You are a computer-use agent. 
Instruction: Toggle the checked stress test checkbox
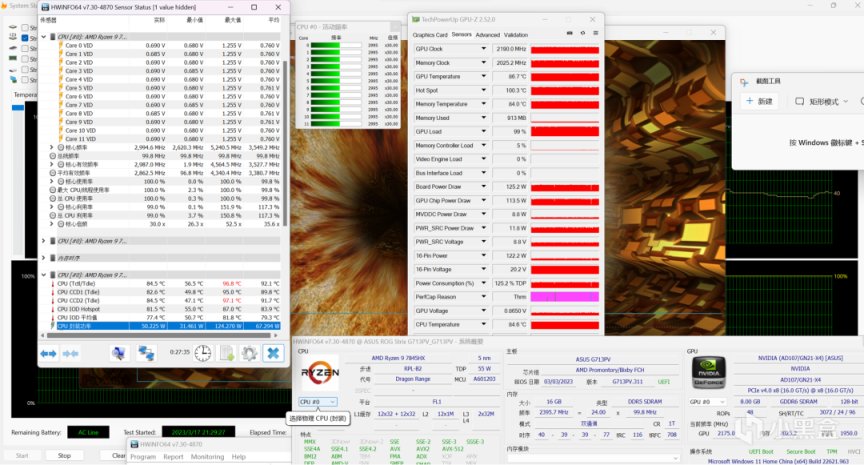pos(26,37)
